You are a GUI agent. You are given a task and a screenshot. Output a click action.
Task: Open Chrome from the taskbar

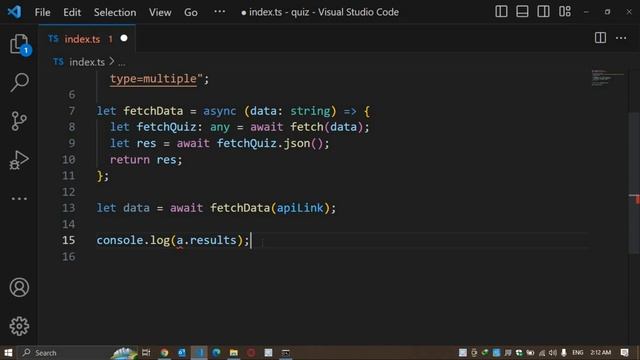point(164,353)
